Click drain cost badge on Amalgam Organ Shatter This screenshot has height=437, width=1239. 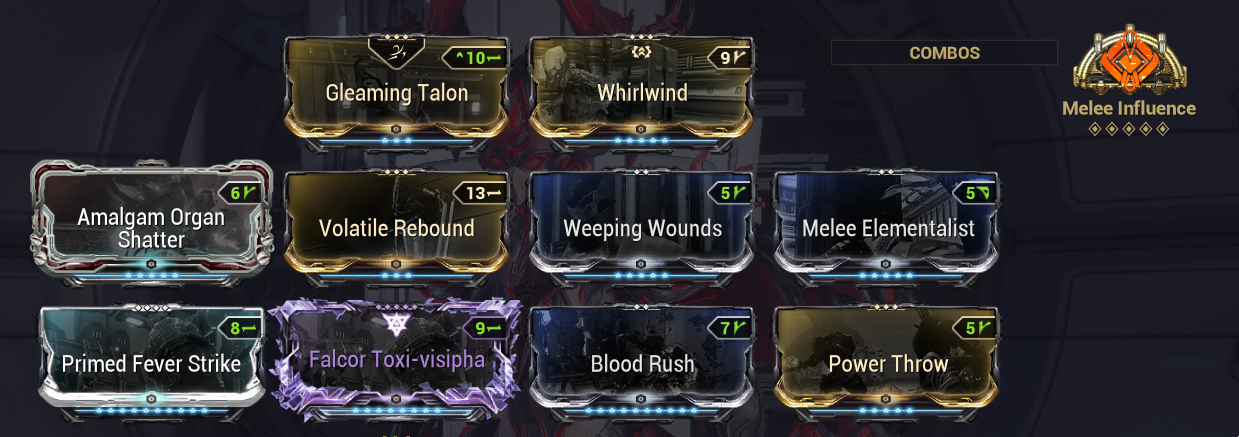[x=241, y=193]
